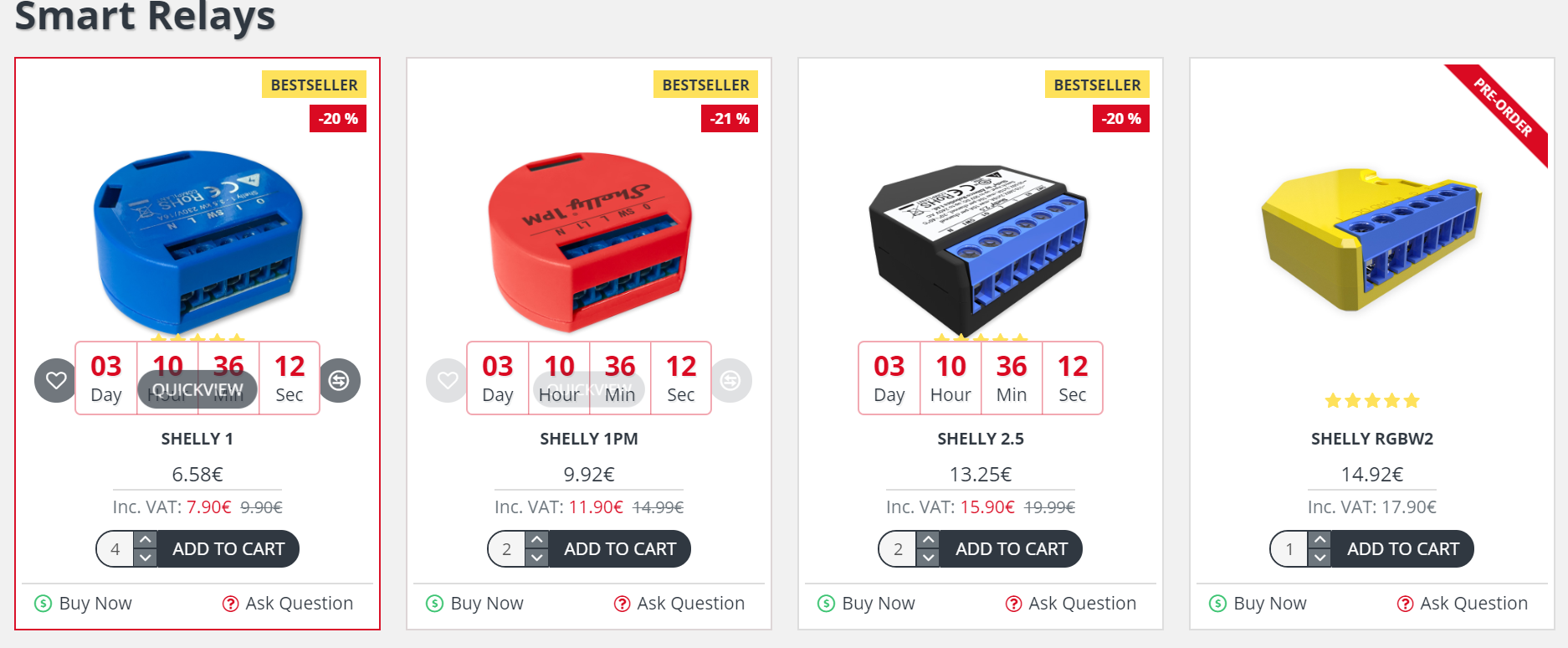The image size is (1568, 648).
Task: Open the Shelly 2.5 product title
Action: point(981,439)
